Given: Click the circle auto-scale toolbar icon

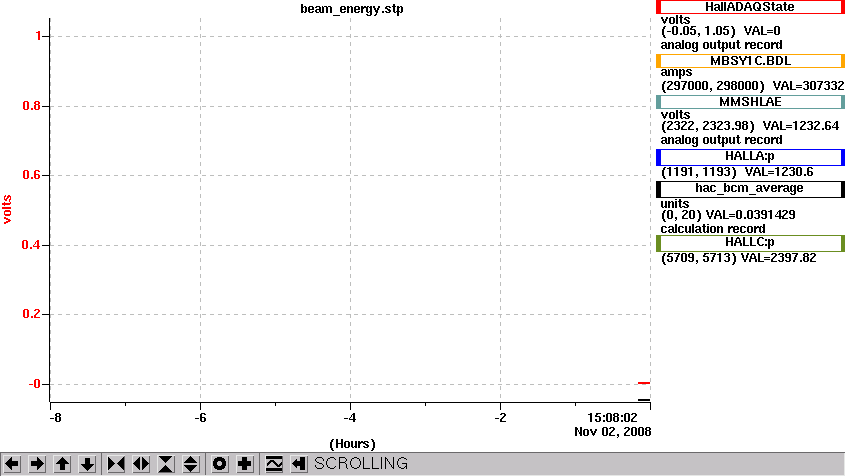Looking at the screenshot, I should [220, 464].
